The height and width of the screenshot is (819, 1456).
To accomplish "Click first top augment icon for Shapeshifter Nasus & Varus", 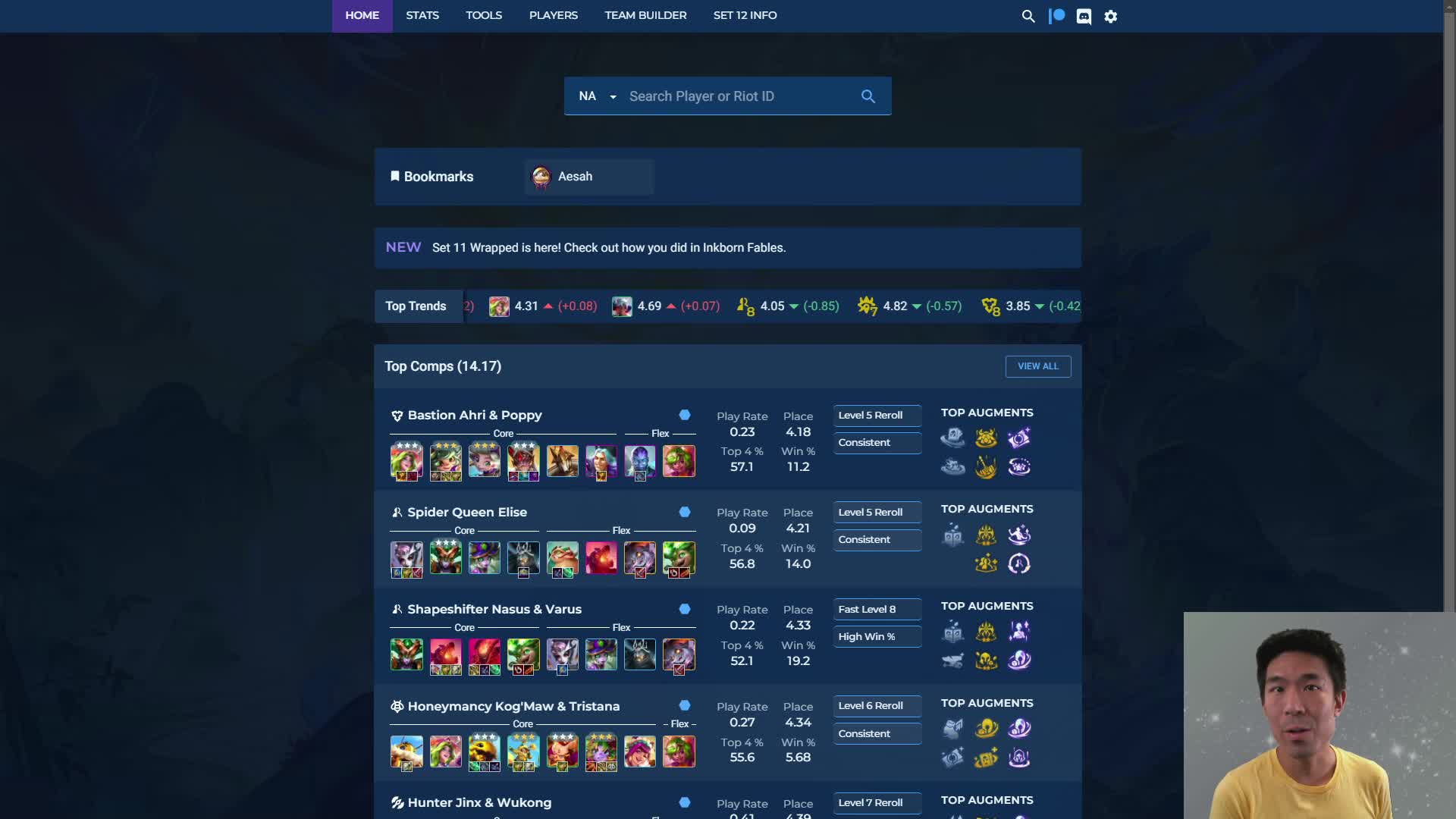I will point(953,632).
